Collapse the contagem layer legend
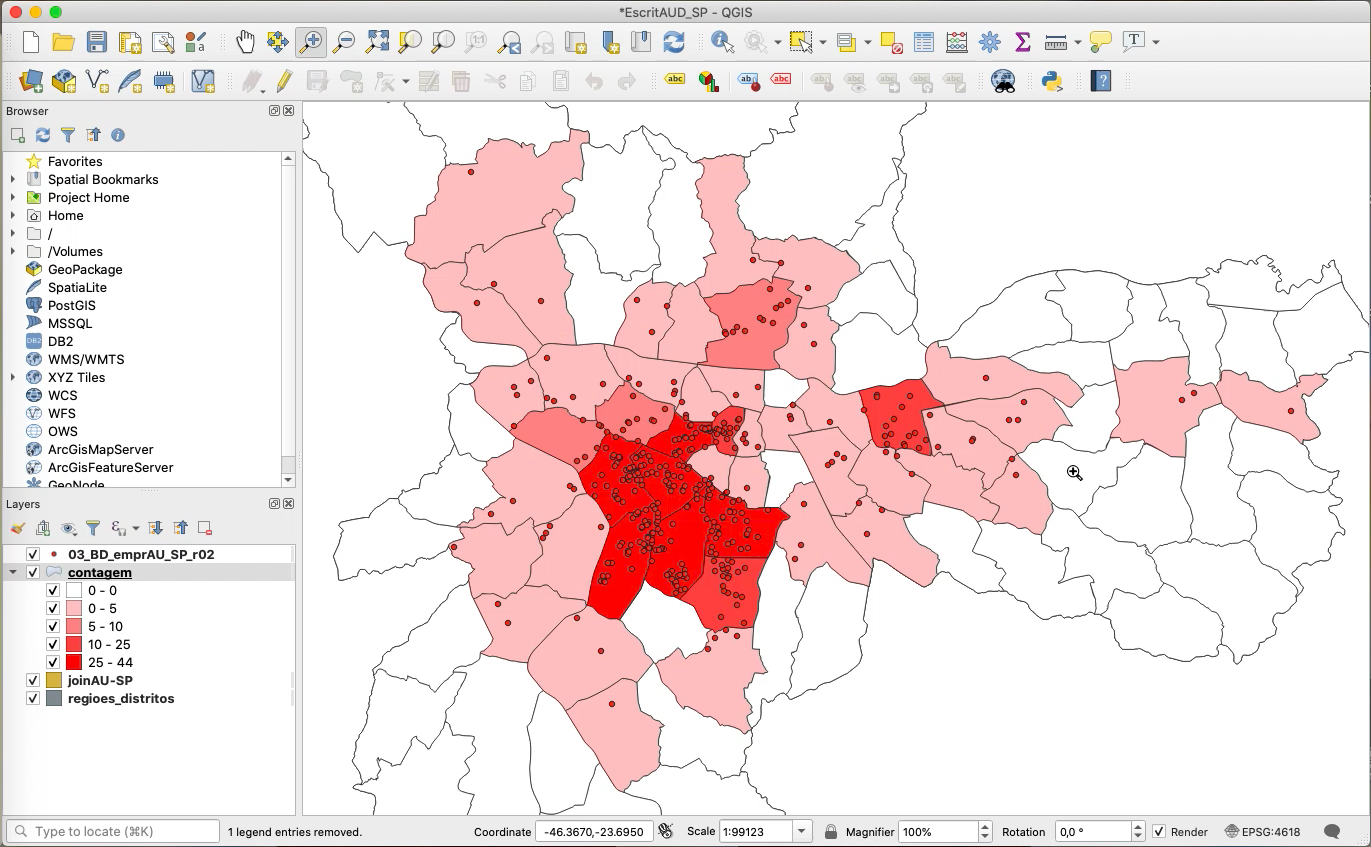1371x847 pixels. pos(13,573)
